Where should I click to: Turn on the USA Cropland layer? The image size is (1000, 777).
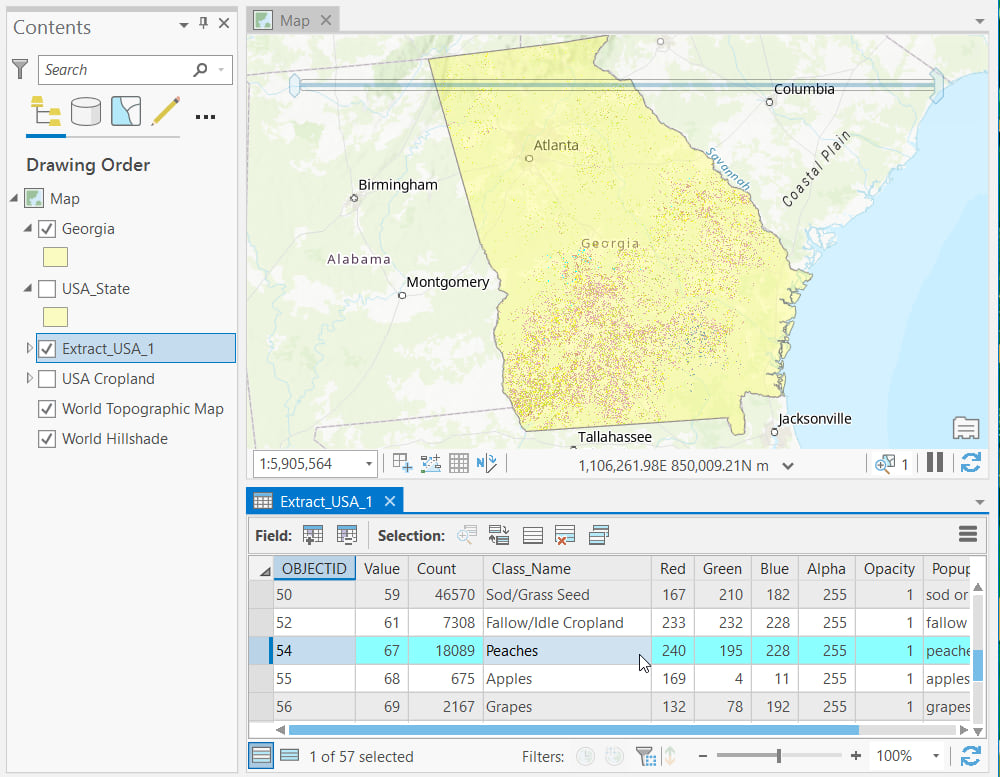click(46, 379)
